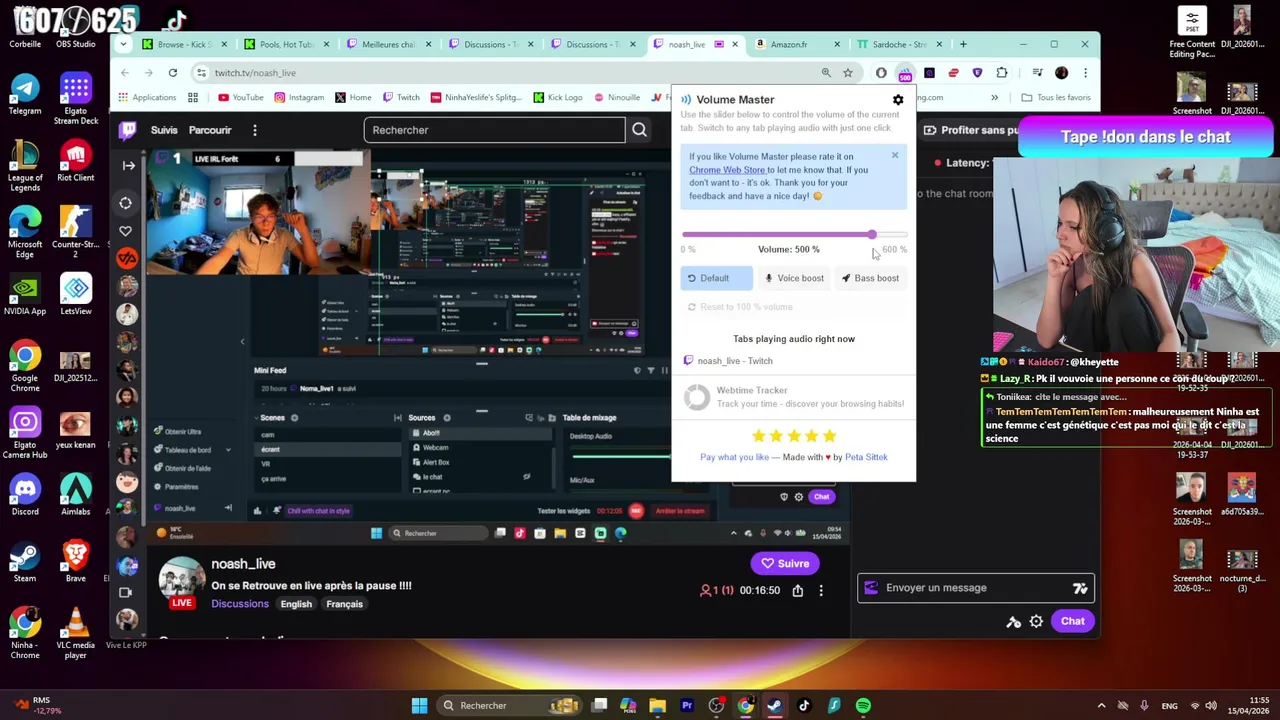The height and width of the screenshot is (720, 1280).
Task: Follow the channel with Suivre button
Action: click(785, 564)
